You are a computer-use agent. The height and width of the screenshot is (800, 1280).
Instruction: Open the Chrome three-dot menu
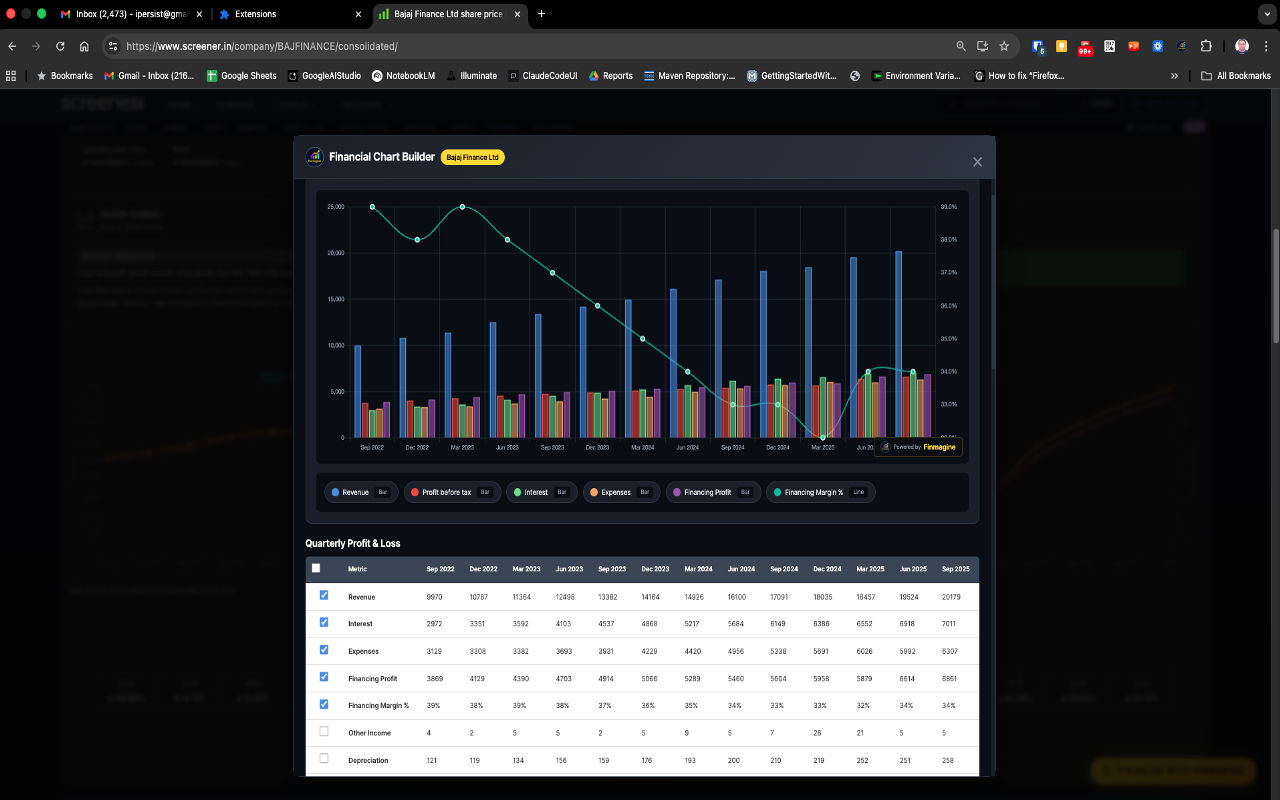pyautogui.click(x=1266, y=46)
